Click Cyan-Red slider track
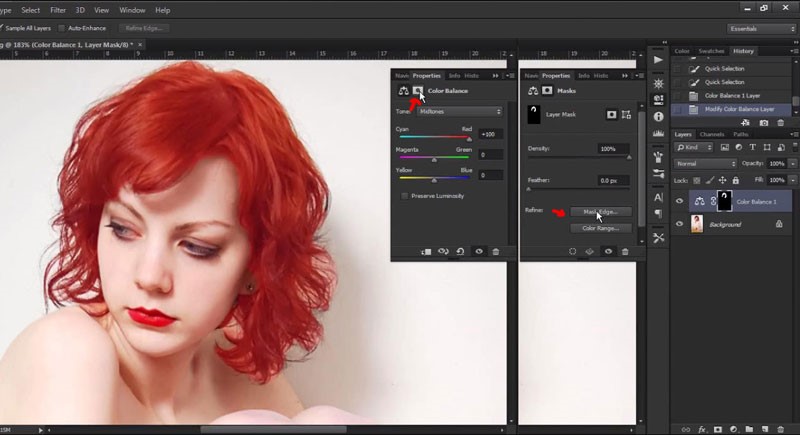Viewport: 800px width, 435px height. [434, 137]
